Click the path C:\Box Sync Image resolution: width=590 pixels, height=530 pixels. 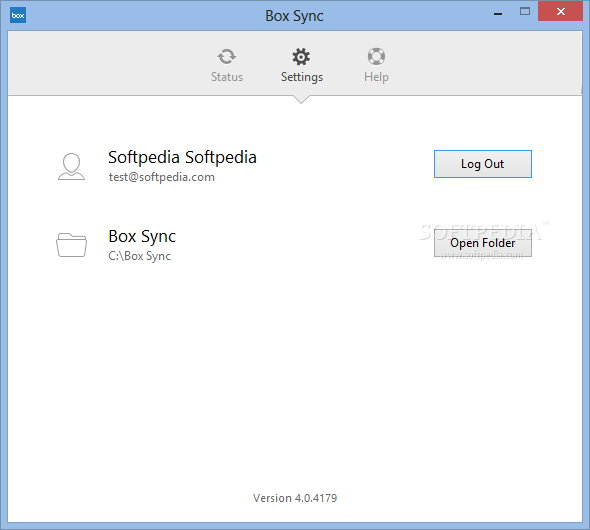tap(139, 256)
